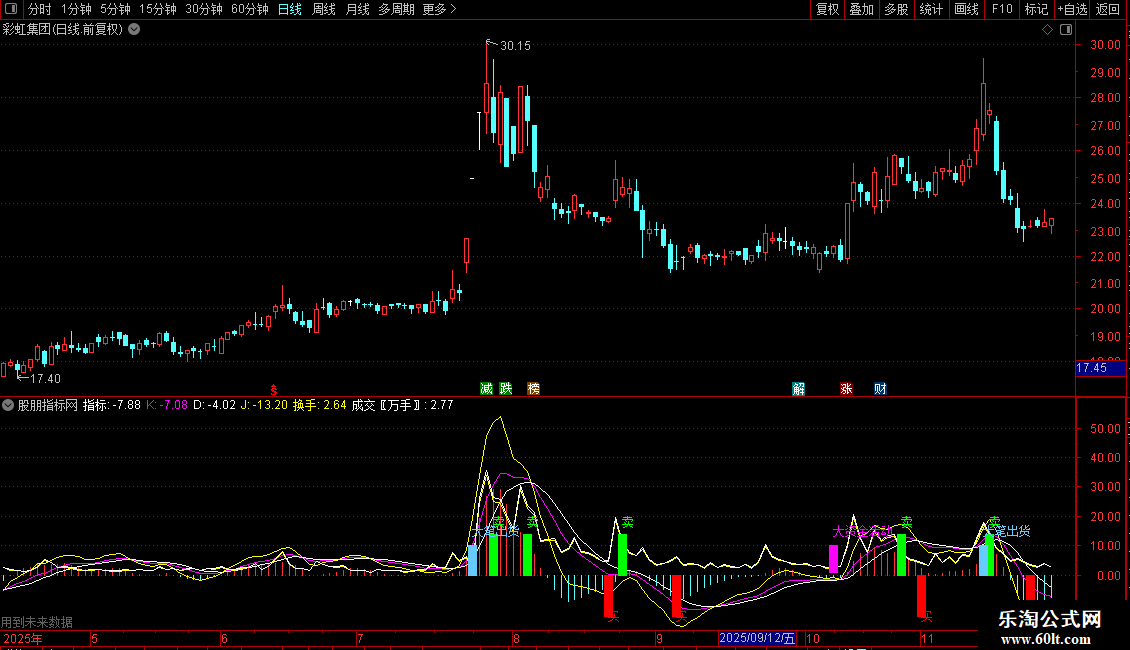Switch to 月线 monthly chart
This screenshot has height=650, width=1130.
[x=357, y=9]
